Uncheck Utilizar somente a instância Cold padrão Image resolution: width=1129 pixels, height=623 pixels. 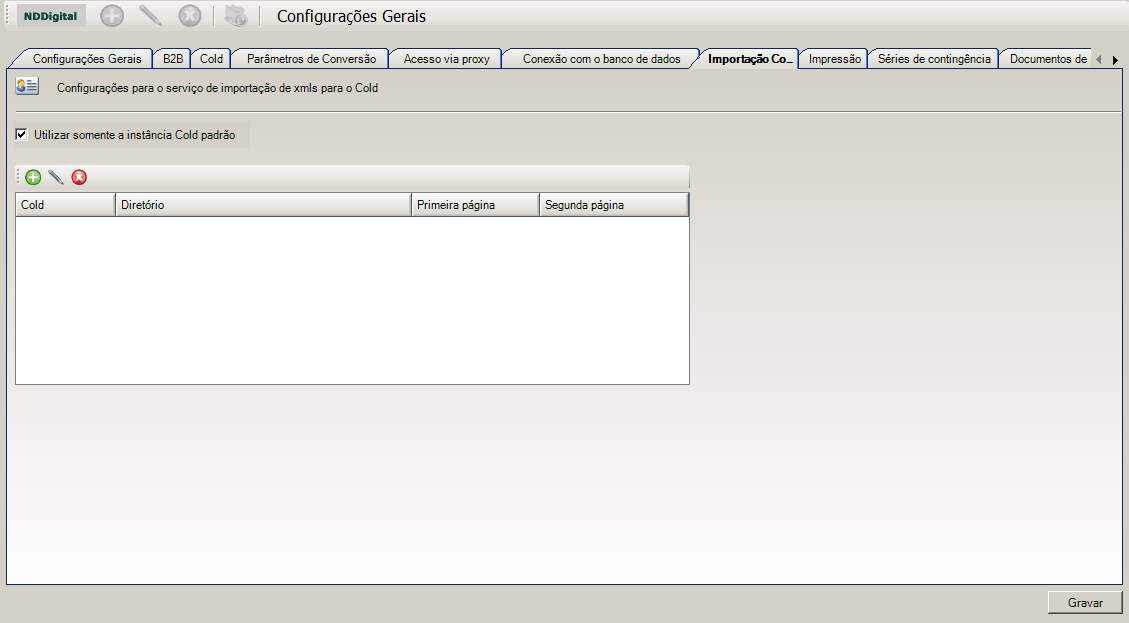[22, 135]
